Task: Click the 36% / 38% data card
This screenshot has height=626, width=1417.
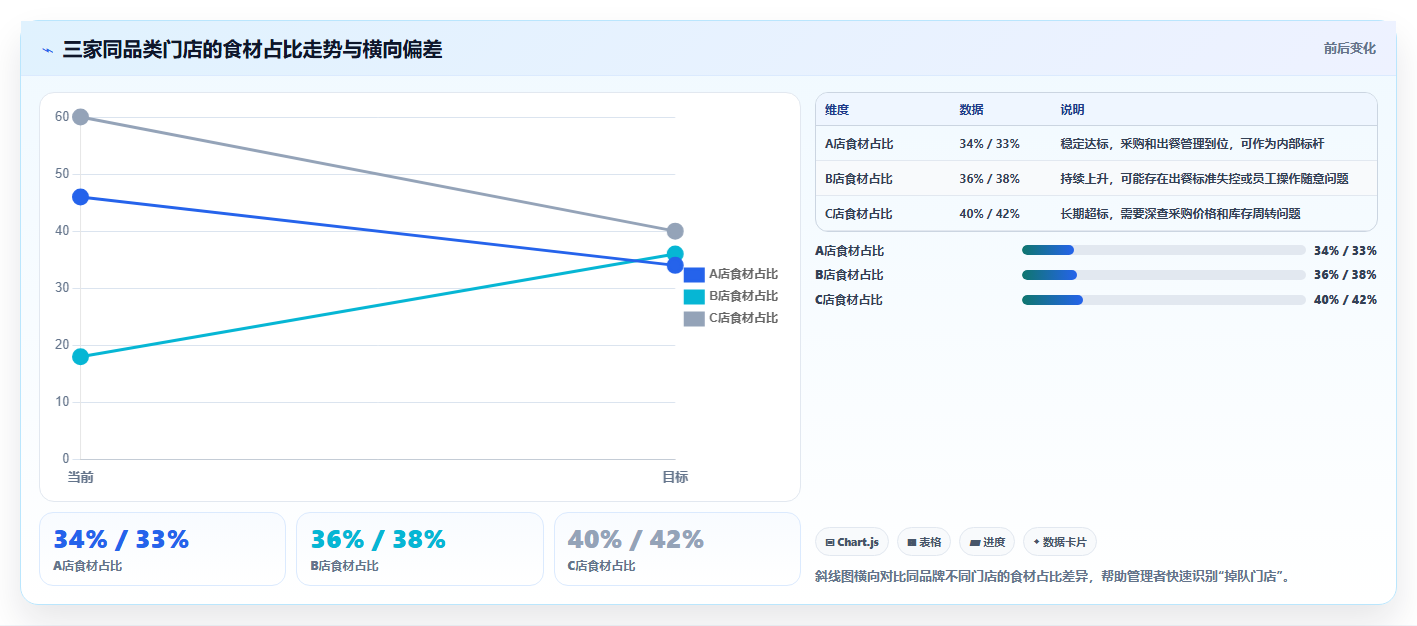Action: pyautogui.click(x=420, y=549)
